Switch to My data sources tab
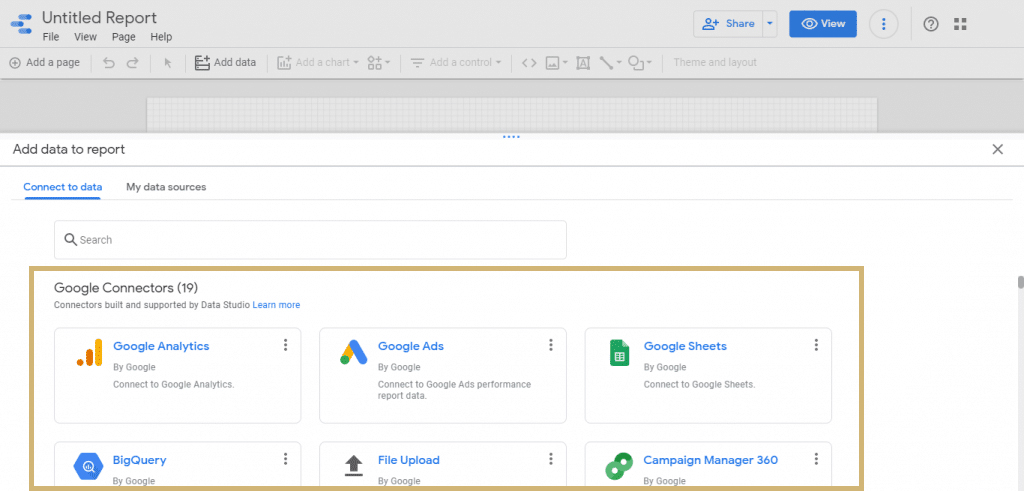The image size is (1024, 491). (x=166, y=187)
